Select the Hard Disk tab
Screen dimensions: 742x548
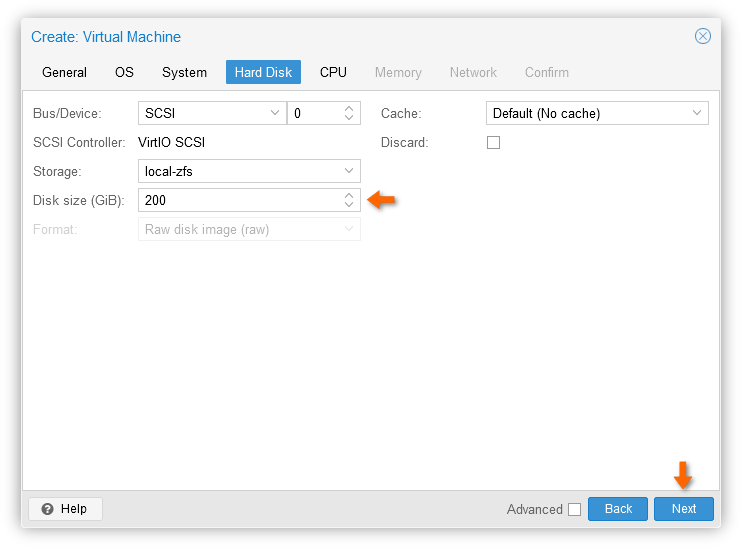[x=263, y=72]
